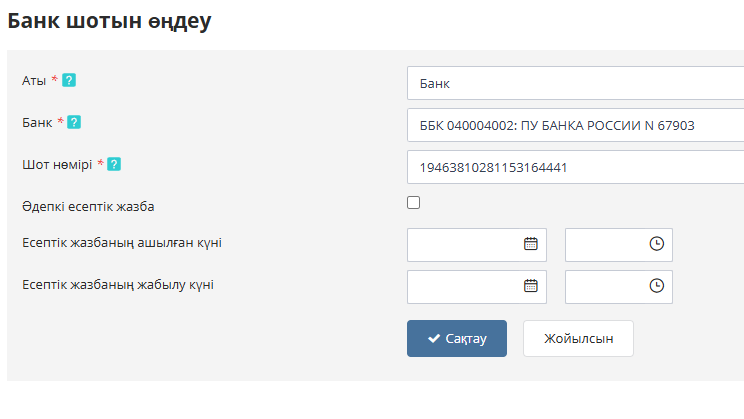The image size is (744, 419).
Task: Click the Шот нөмірі account number field
Action: pyautogui.click(x=575, y=167)
